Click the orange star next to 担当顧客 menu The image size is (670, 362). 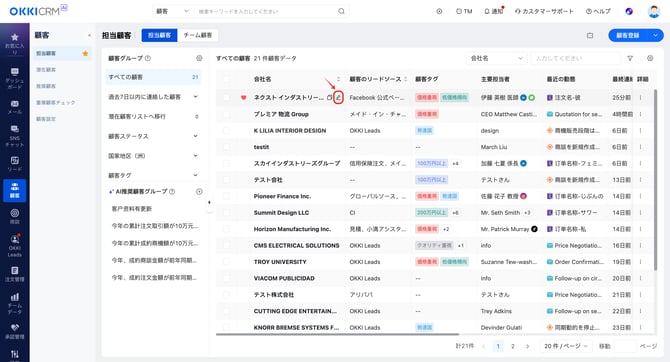[85, 53]
